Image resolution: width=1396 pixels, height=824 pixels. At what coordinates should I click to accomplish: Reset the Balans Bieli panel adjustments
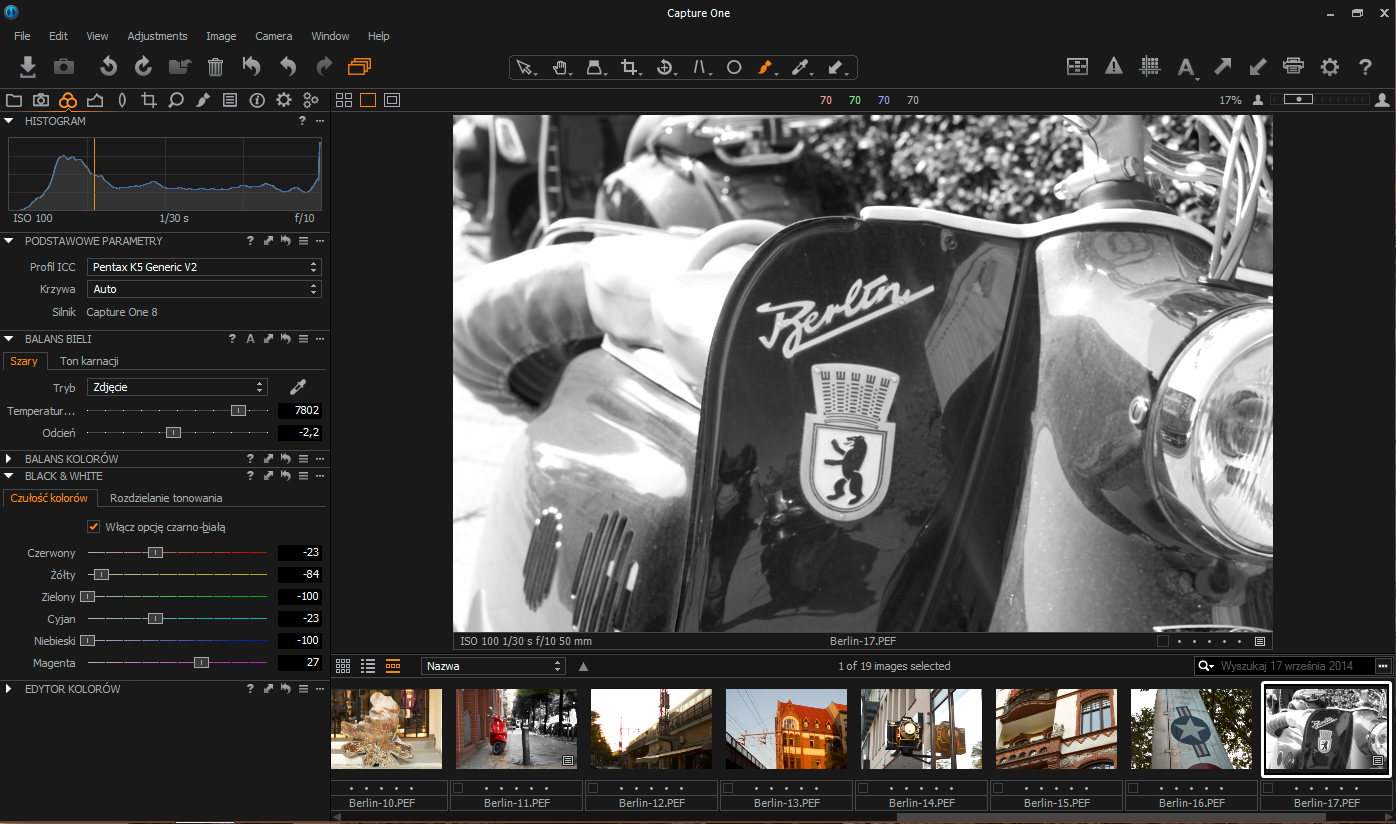[285, 339]
